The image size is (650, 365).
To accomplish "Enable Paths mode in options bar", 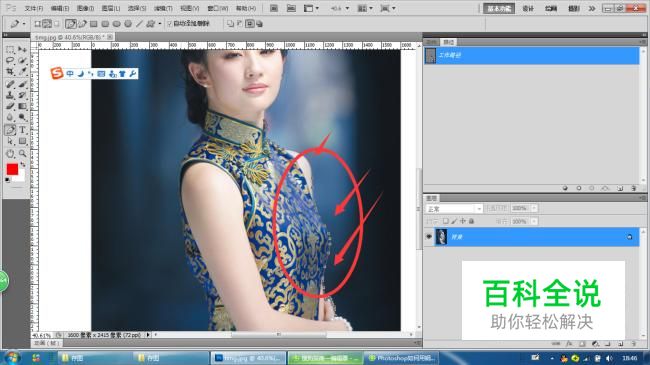I will click(x=47, y=24).
